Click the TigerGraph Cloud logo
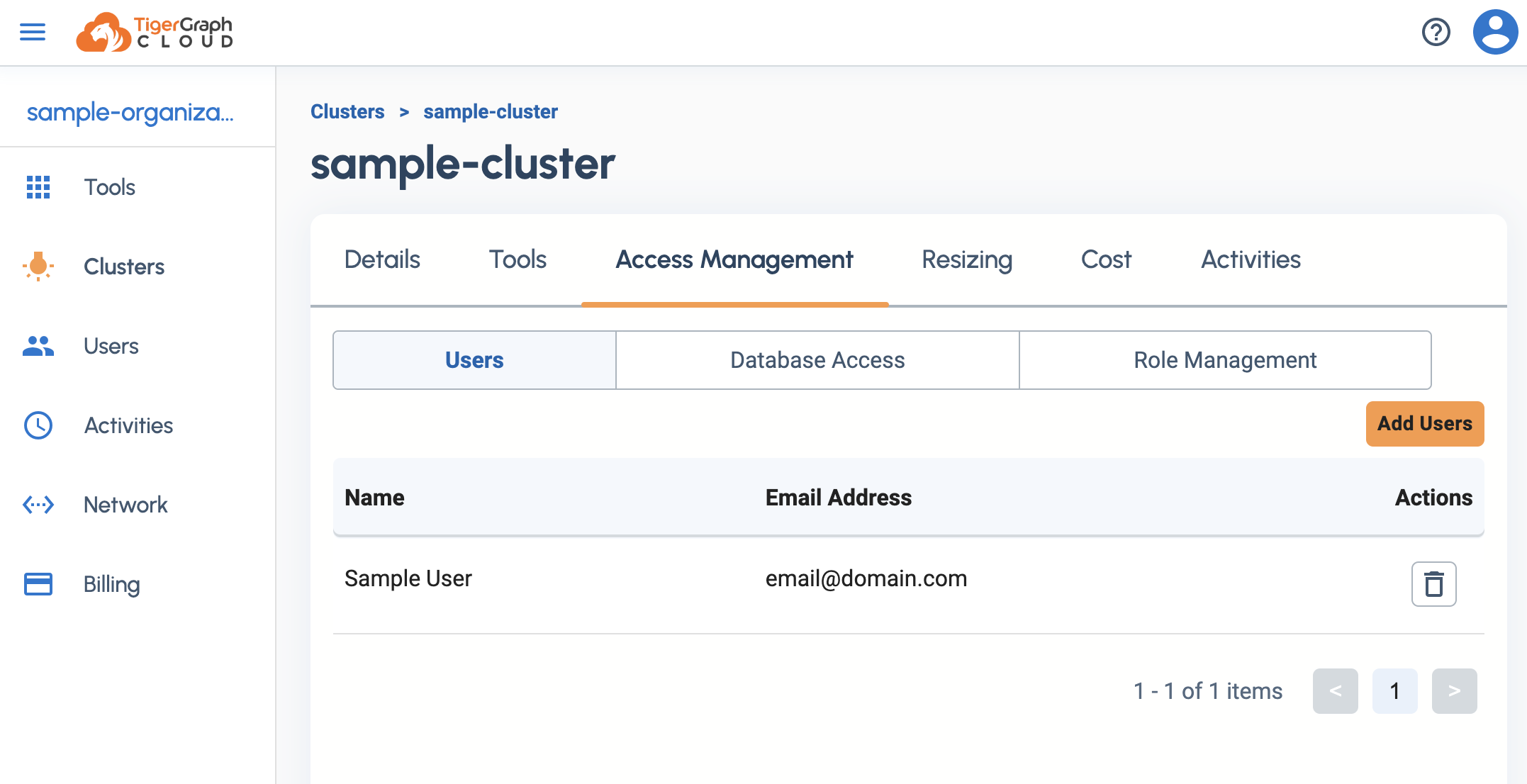Screen dimensions: 1527x784 (155, 32)
